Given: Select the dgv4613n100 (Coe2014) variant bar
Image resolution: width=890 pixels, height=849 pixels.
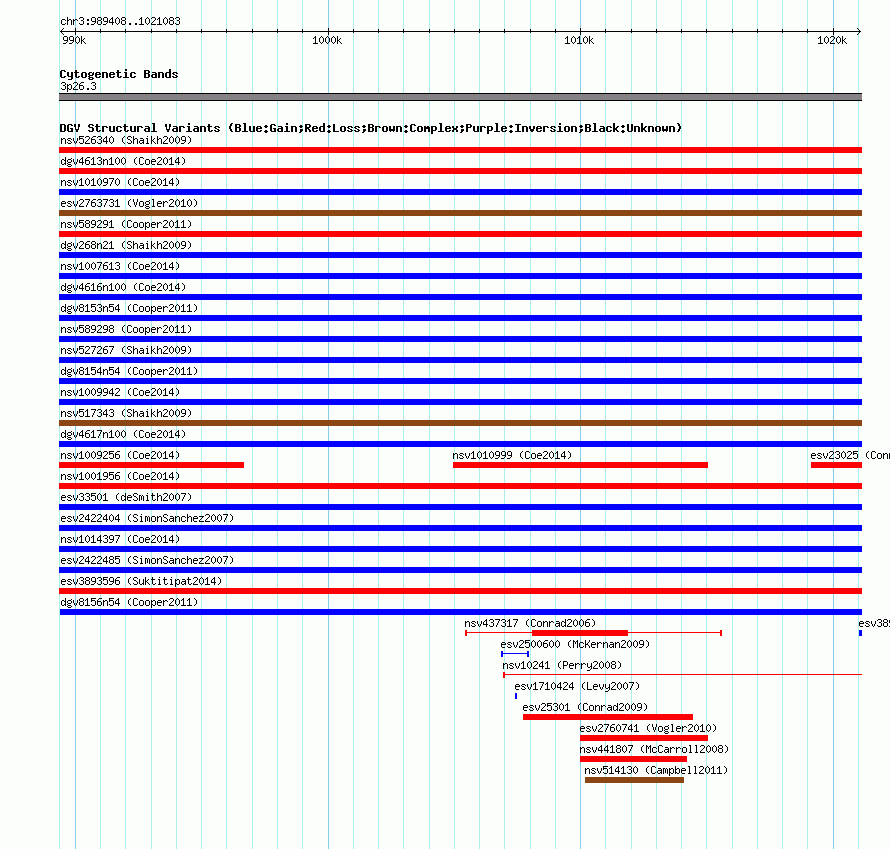Looking at the screenshot, I should click(460, 171).
